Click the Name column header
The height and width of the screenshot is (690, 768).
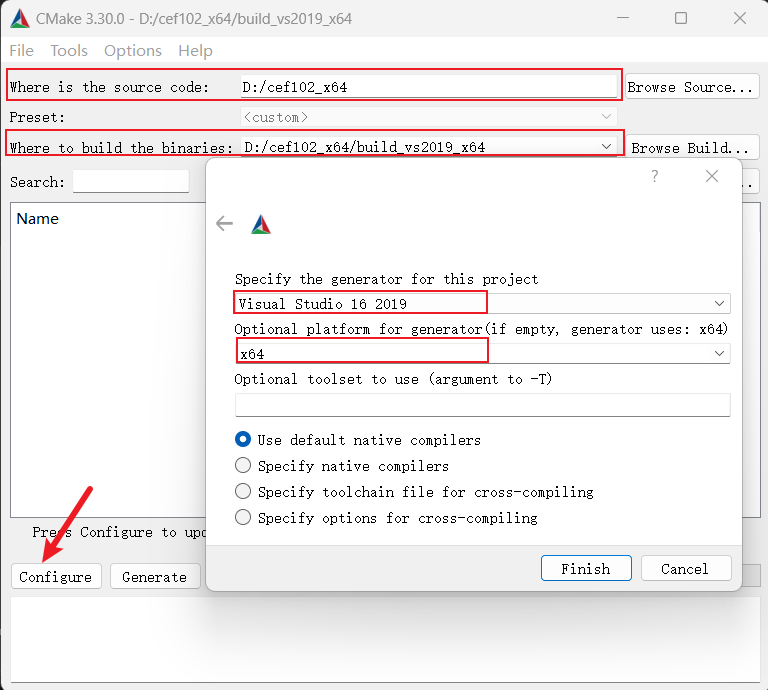(x=38, y=218)
